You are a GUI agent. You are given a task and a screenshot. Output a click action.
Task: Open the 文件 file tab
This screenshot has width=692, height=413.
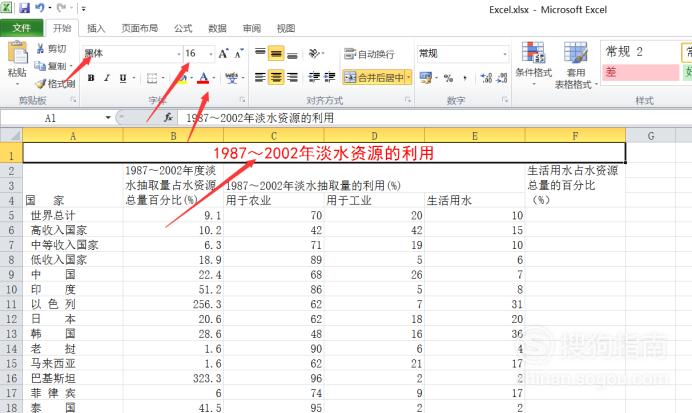pos(22,28)
